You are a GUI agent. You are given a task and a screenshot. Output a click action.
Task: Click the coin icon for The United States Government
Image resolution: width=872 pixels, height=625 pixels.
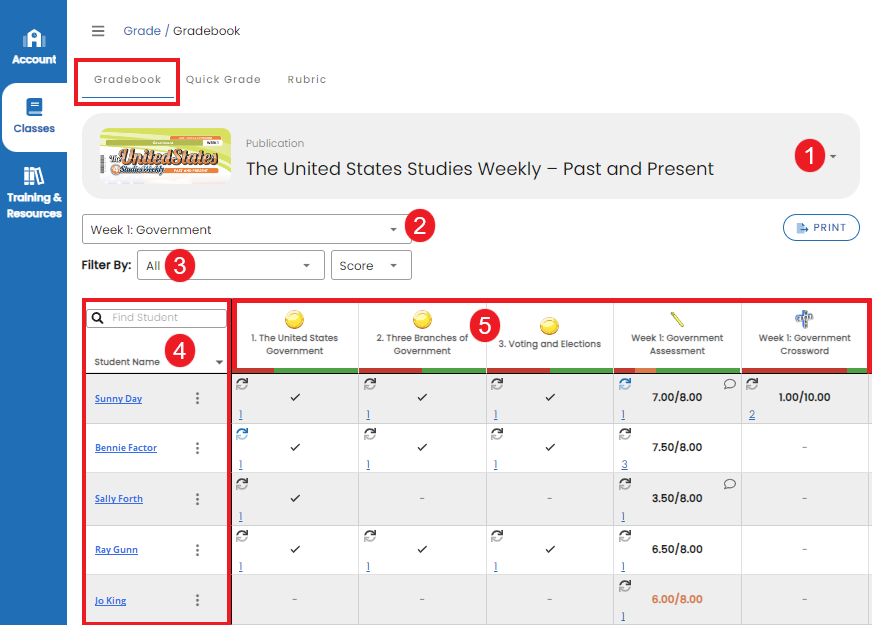coord(294,320)
